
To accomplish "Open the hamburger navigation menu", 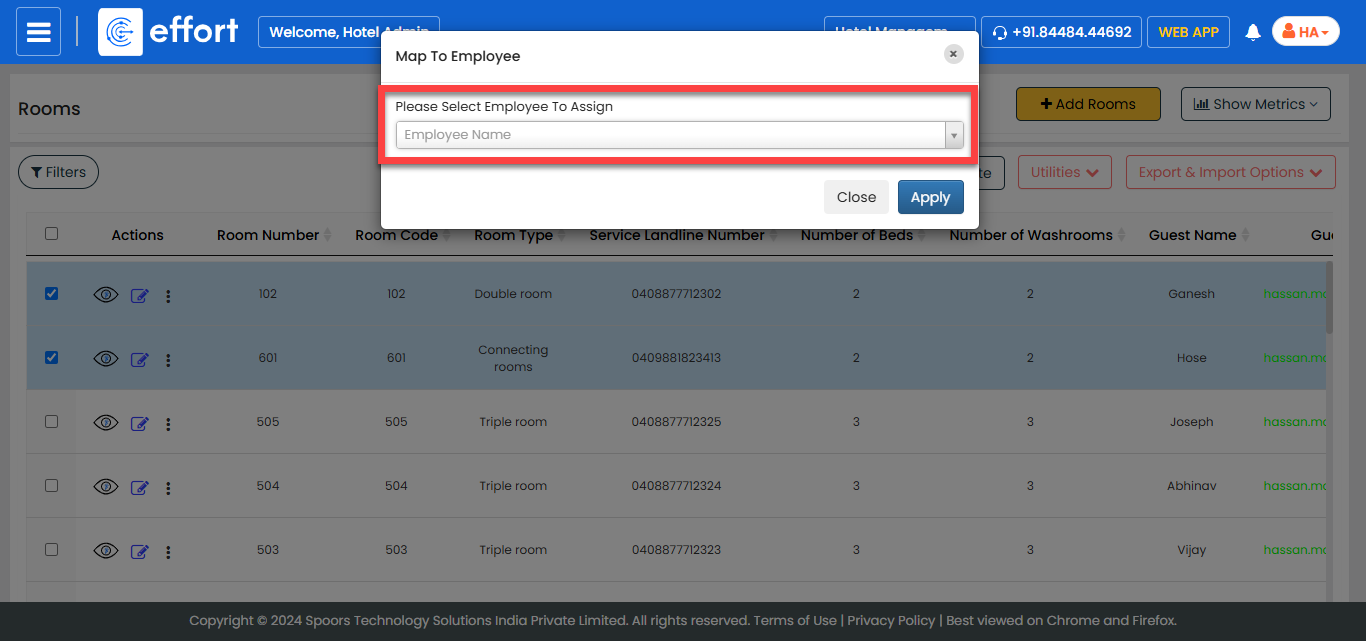I will 38,32.
